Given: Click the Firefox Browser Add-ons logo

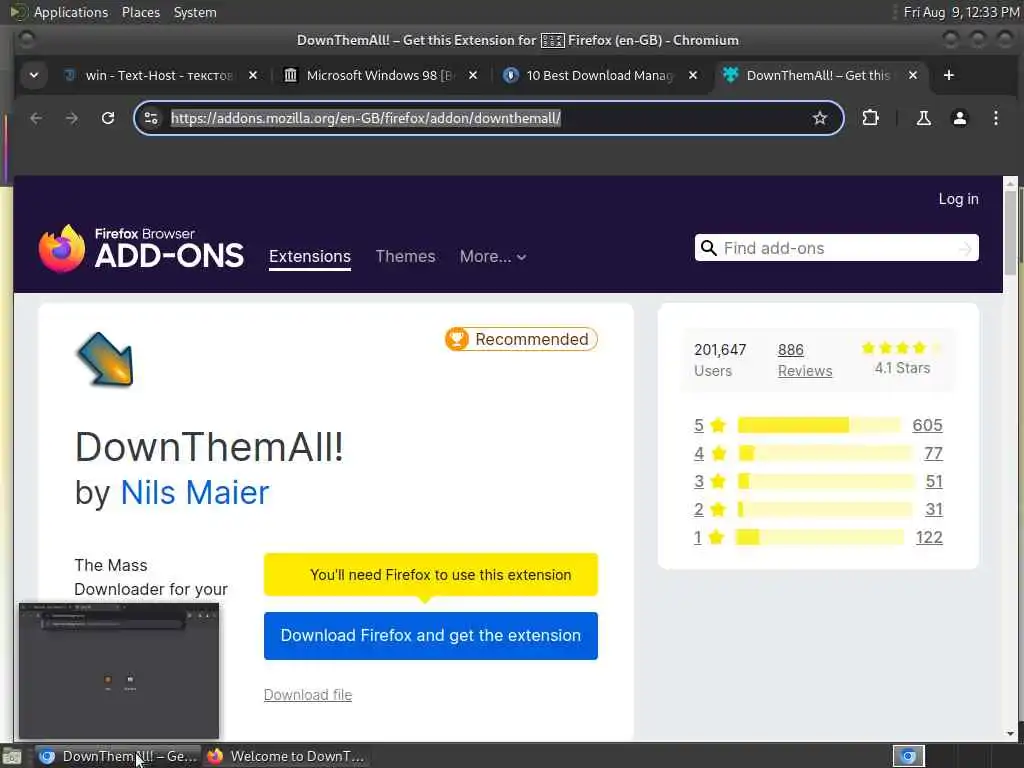Looking at the screenshot, I should point(141,249).
